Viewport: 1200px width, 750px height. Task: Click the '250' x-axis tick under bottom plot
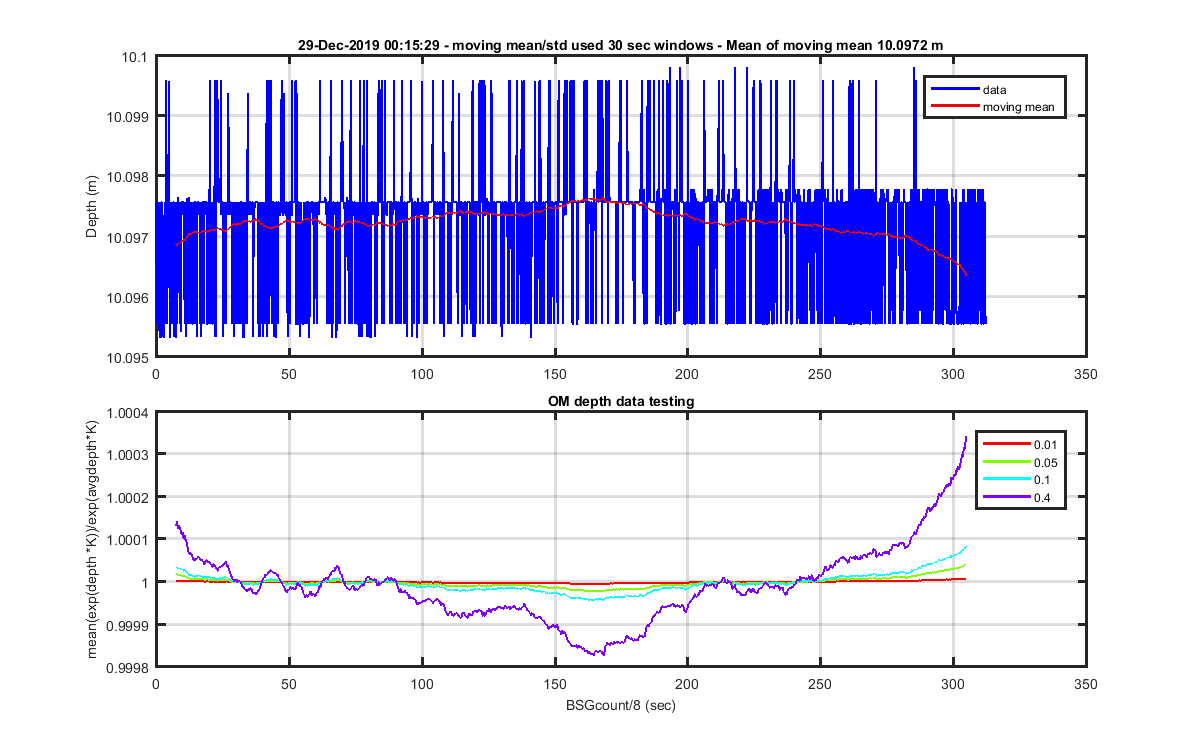(x=820, y=684)
